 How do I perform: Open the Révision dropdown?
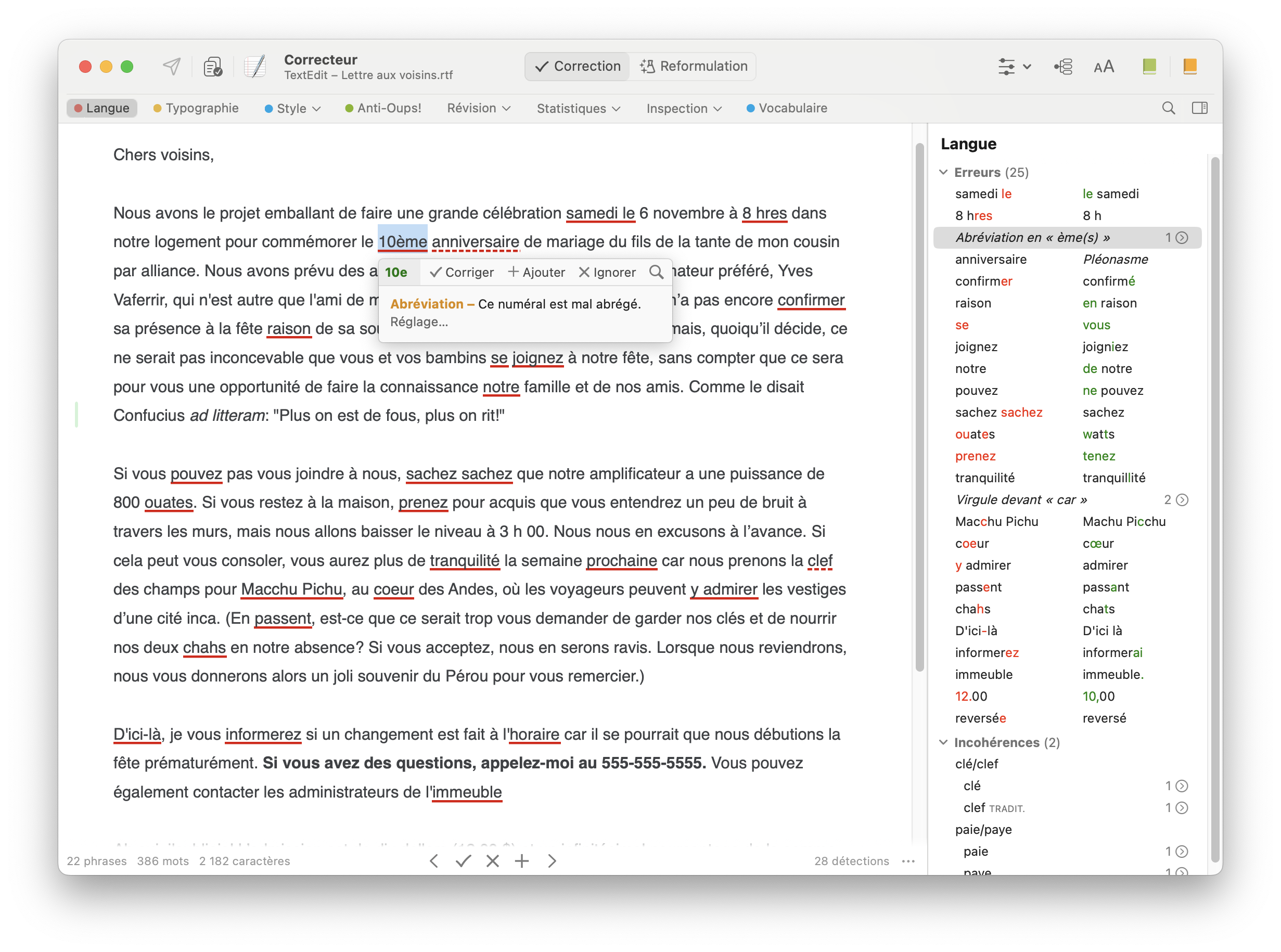coord(478,108)
